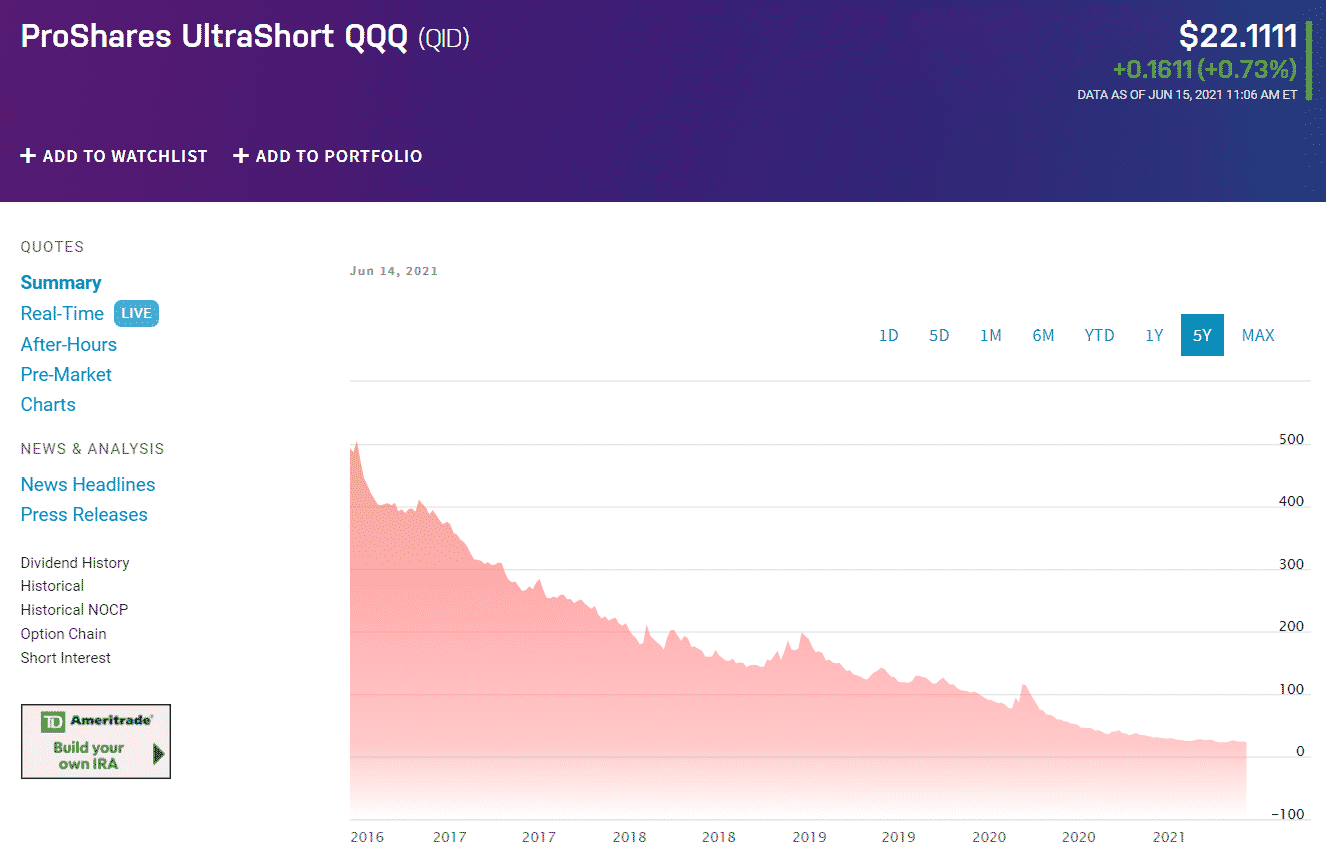Click the Build your own IRA ad text
This screenshot has width=1326, height=856.
89,756
